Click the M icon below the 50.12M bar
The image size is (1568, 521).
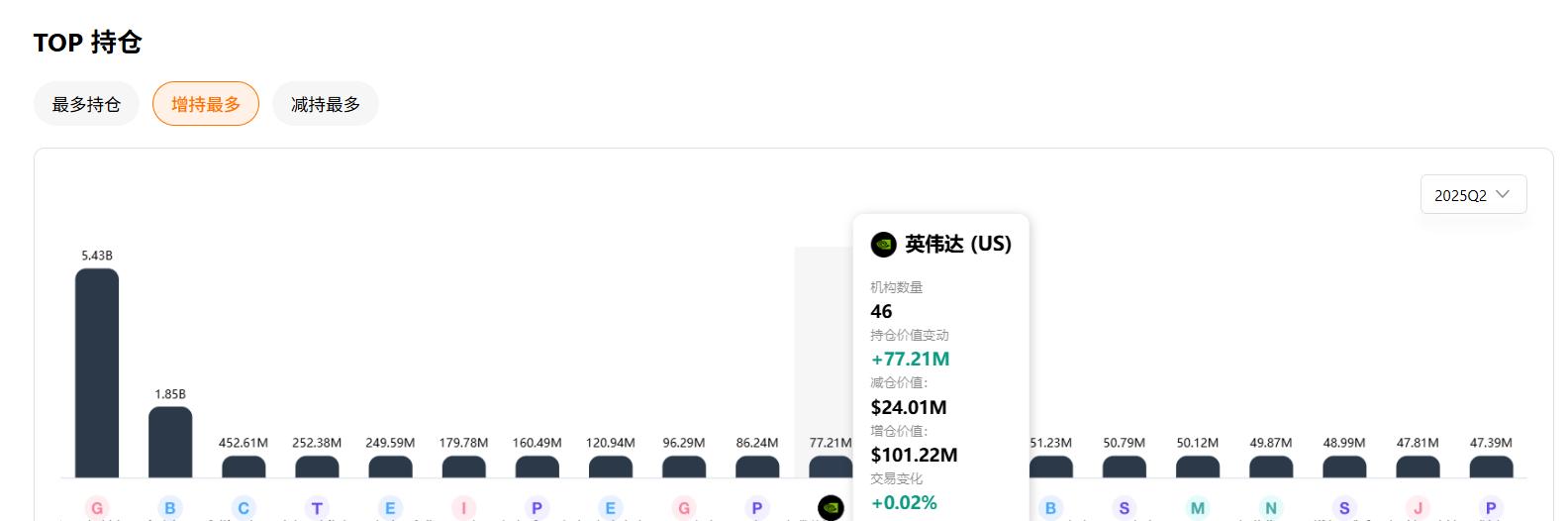[1198, 508]
